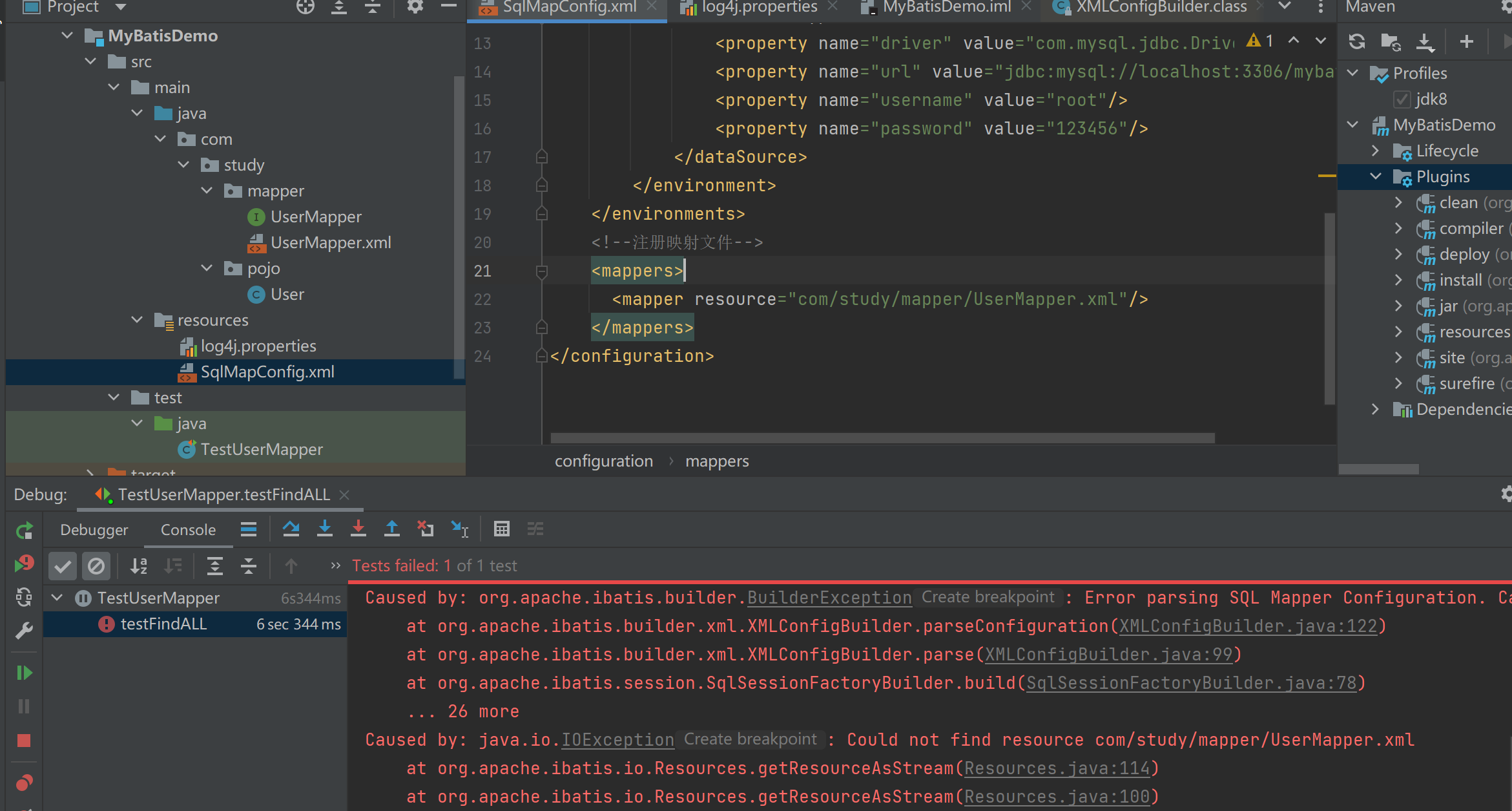Screen dimensions: 1512x811
Task: Switch to the Debugger tab
Action: tap(94, 530)
